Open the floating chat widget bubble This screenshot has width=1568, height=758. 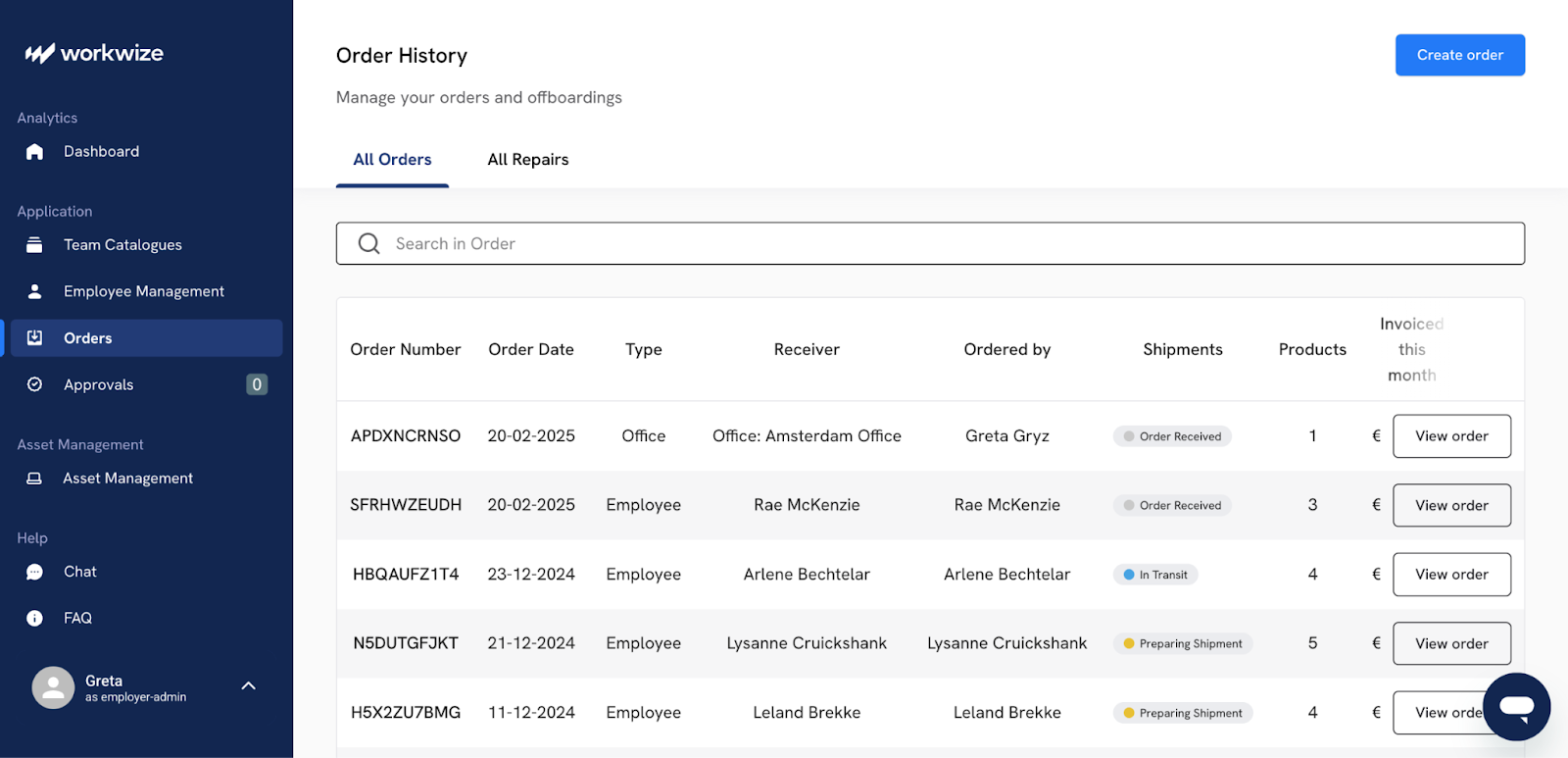click(x=1516, y=706)
